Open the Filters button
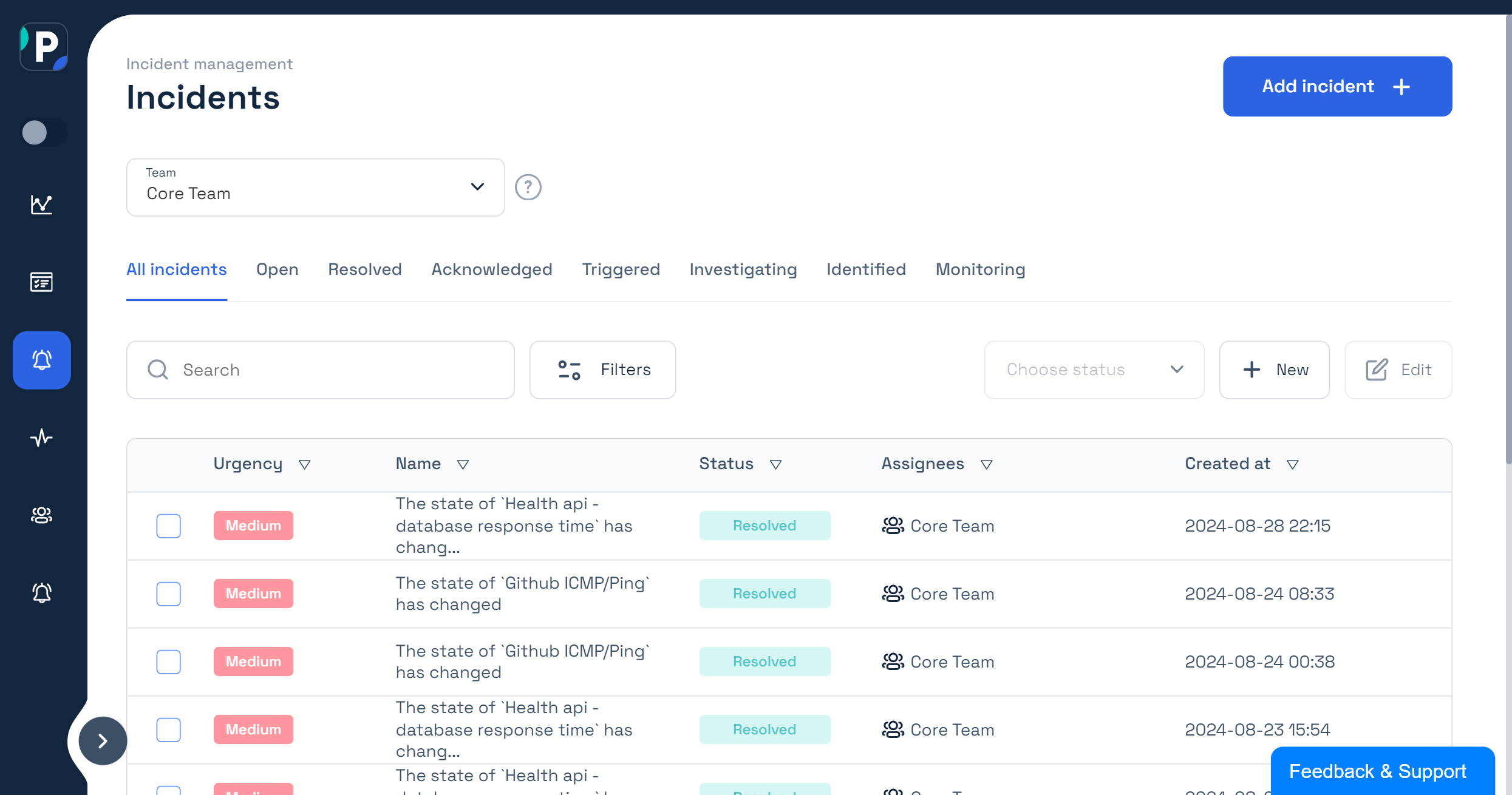Screen dimensions: 1512x795 pyautogui.click(x=602, y=370)
